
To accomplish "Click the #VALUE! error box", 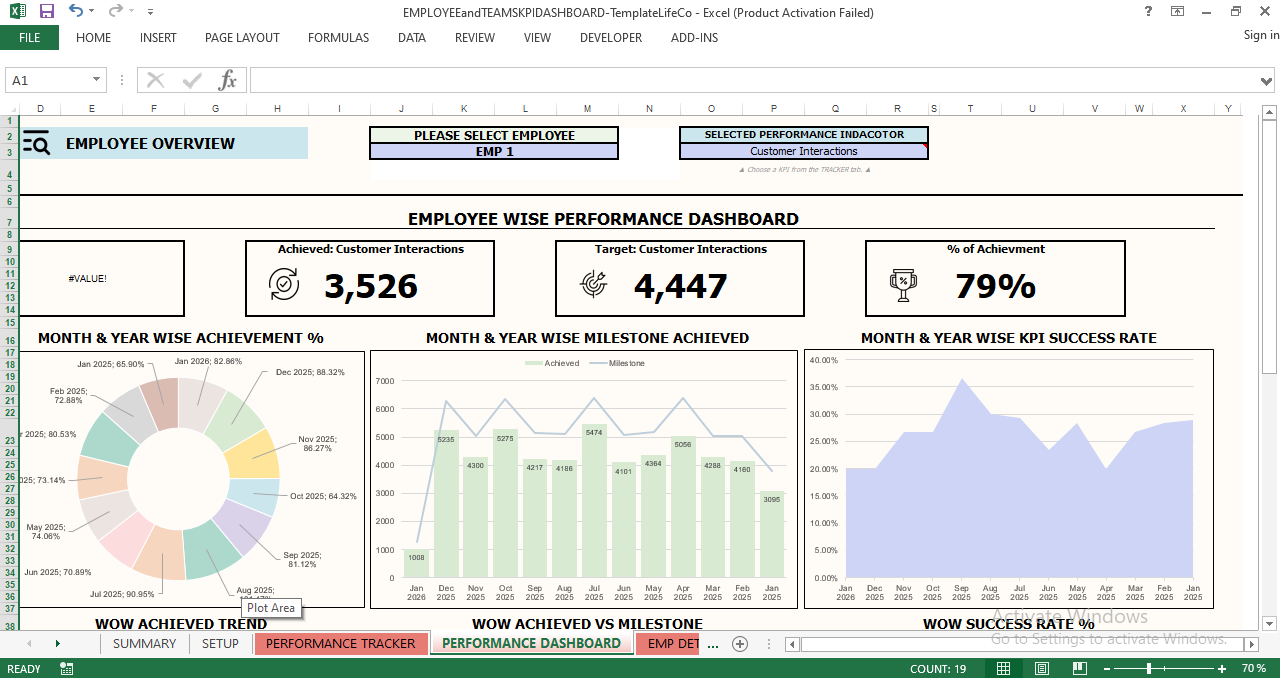I will (102, 278).
